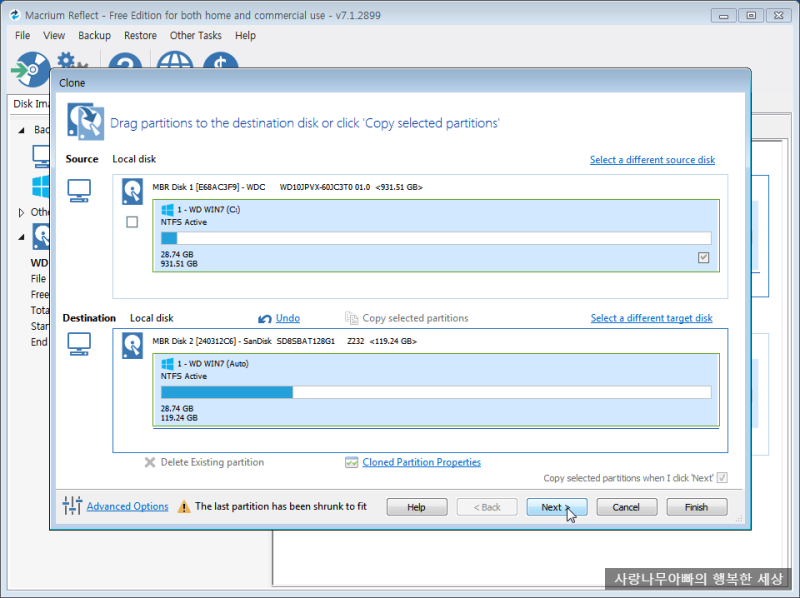800x598 pixels.
Task: Collapse the WD disk entry in sidebar
Action: [x=22, y=237]
